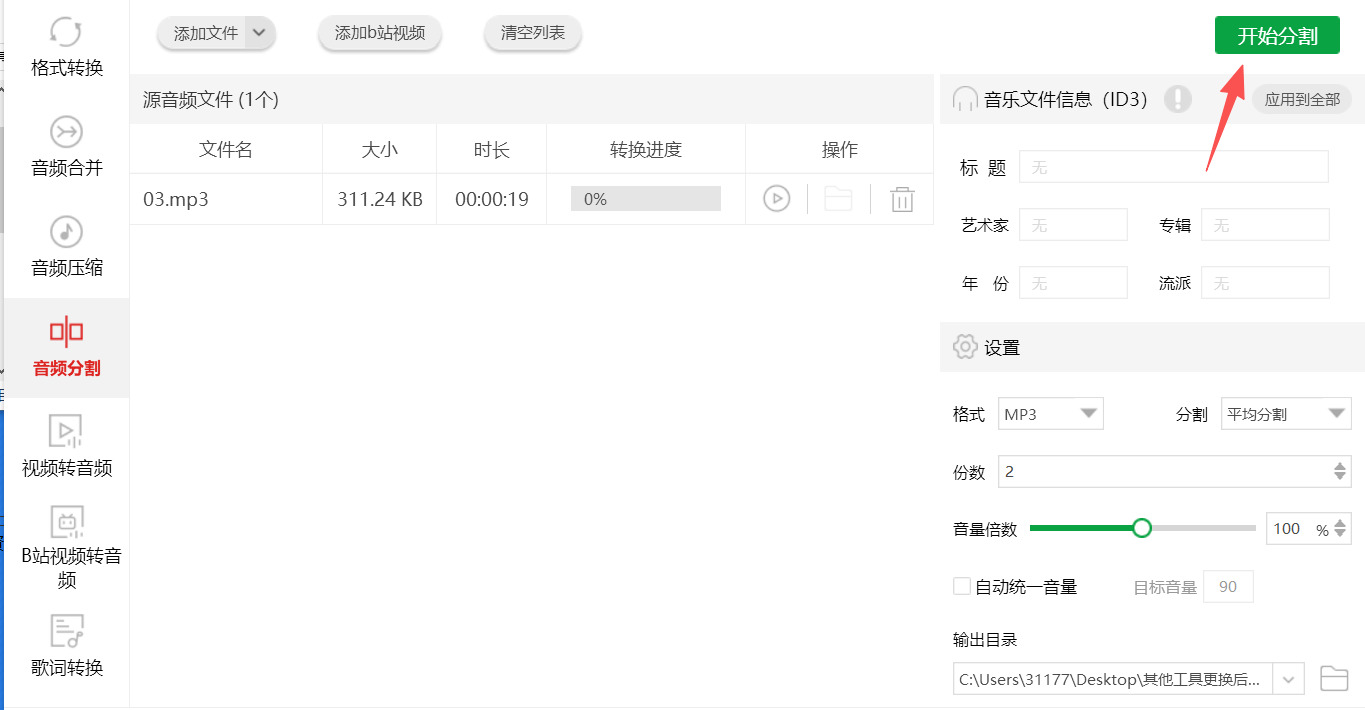Viewport: 1365px width, 710px height.
Task: Click the 标题 input field
Action: [1172, 166]
